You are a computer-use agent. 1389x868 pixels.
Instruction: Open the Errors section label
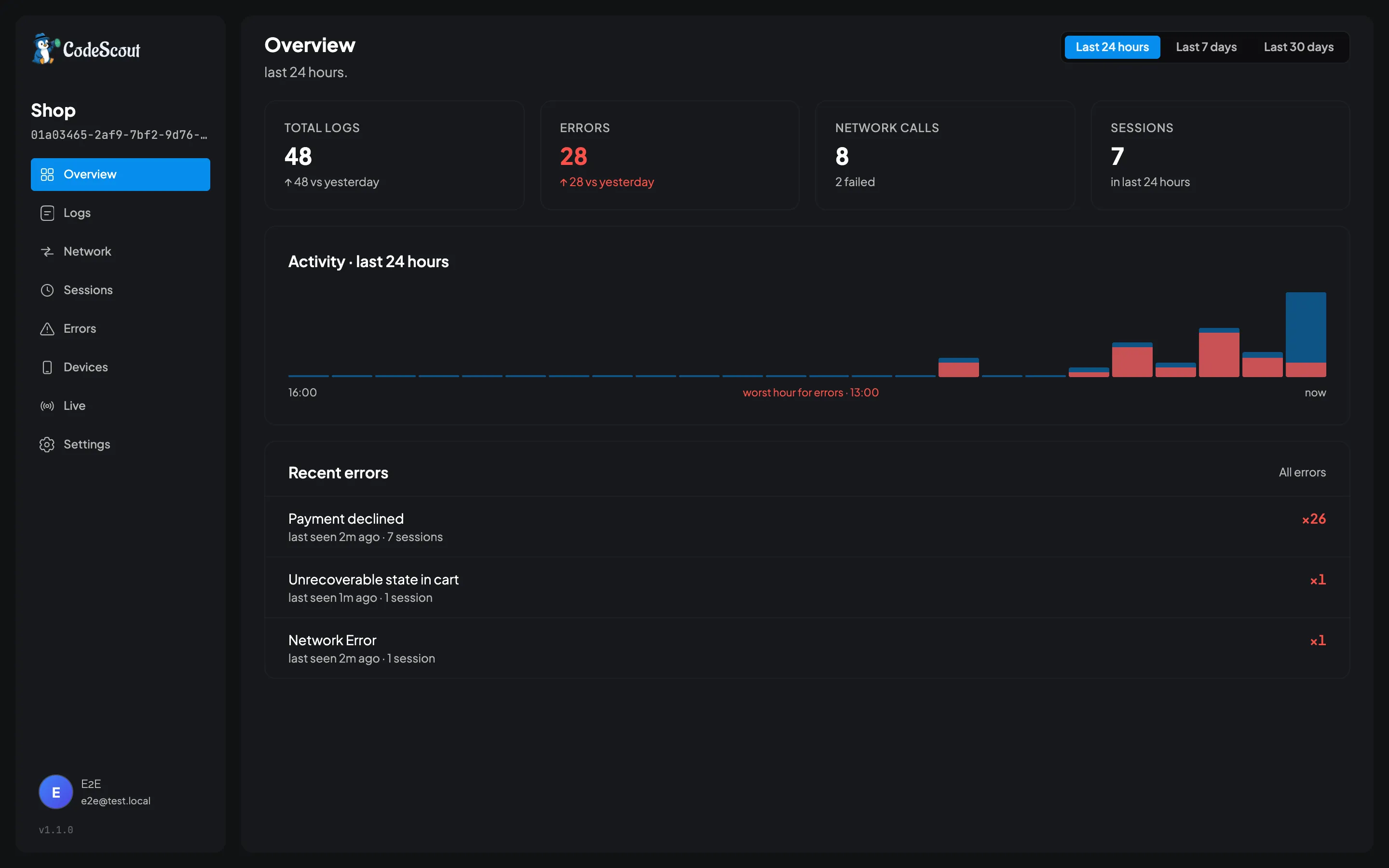[x=80, y=328]
